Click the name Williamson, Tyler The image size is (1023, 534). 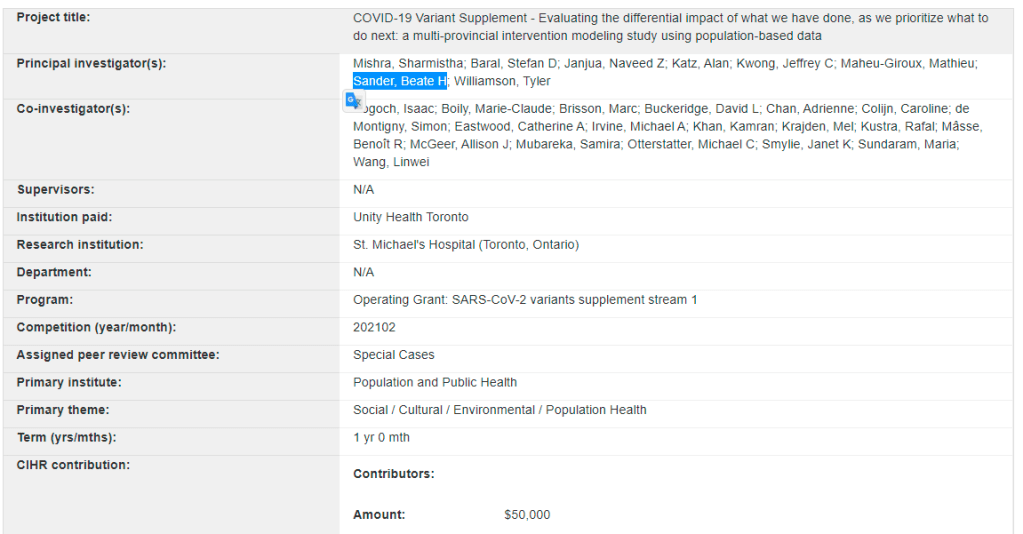(502, 81)
